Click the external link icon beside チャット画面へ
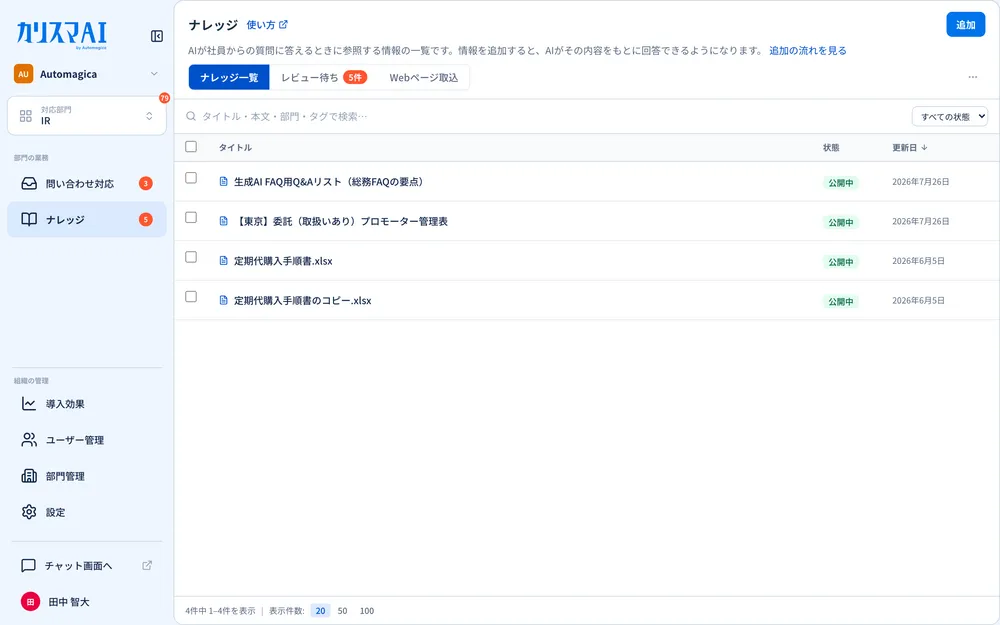This screenshot has height=625, width=1000. 147,565
